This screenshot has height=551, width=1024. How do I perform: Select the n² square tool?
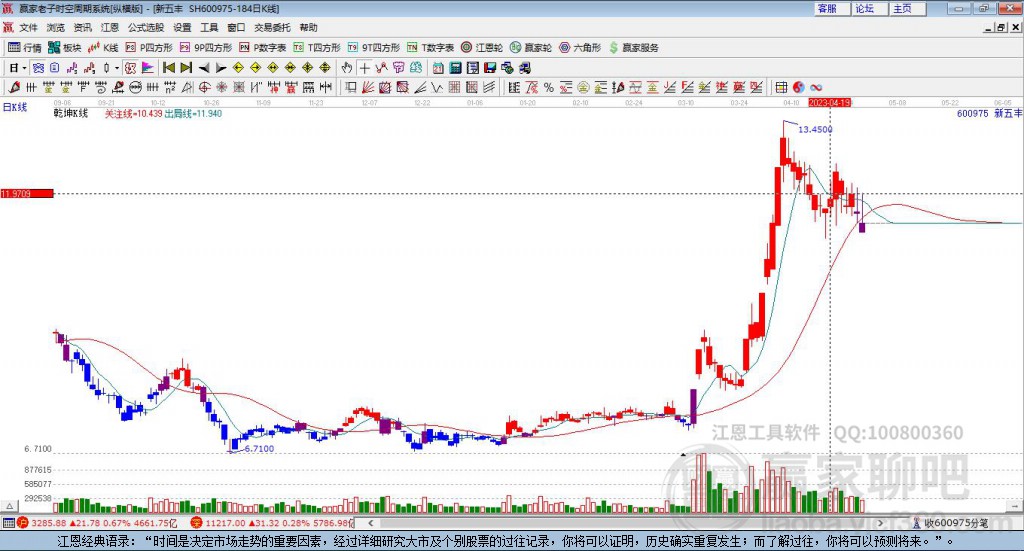(x=170, y=87)
